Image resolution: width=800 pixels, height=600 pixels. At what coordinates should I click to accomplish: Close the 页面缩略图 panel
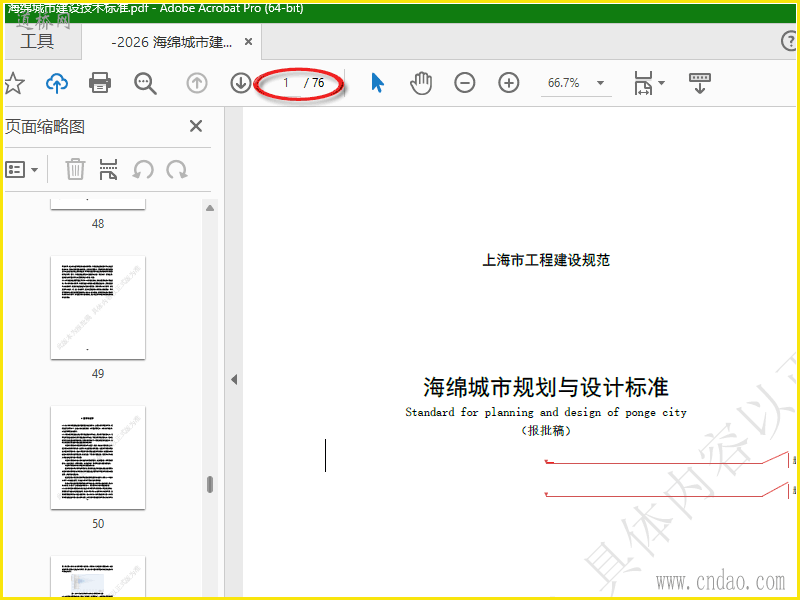[x=196, y=126]
